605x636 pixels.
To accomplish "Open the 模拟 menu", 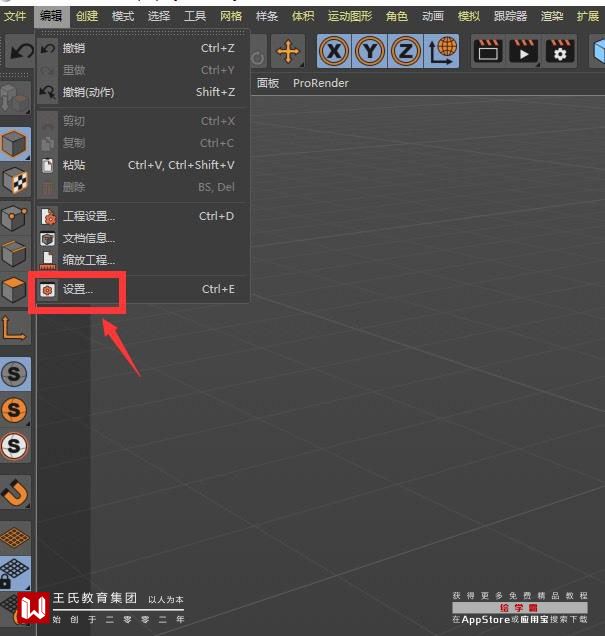I will (x=469, y=16).
